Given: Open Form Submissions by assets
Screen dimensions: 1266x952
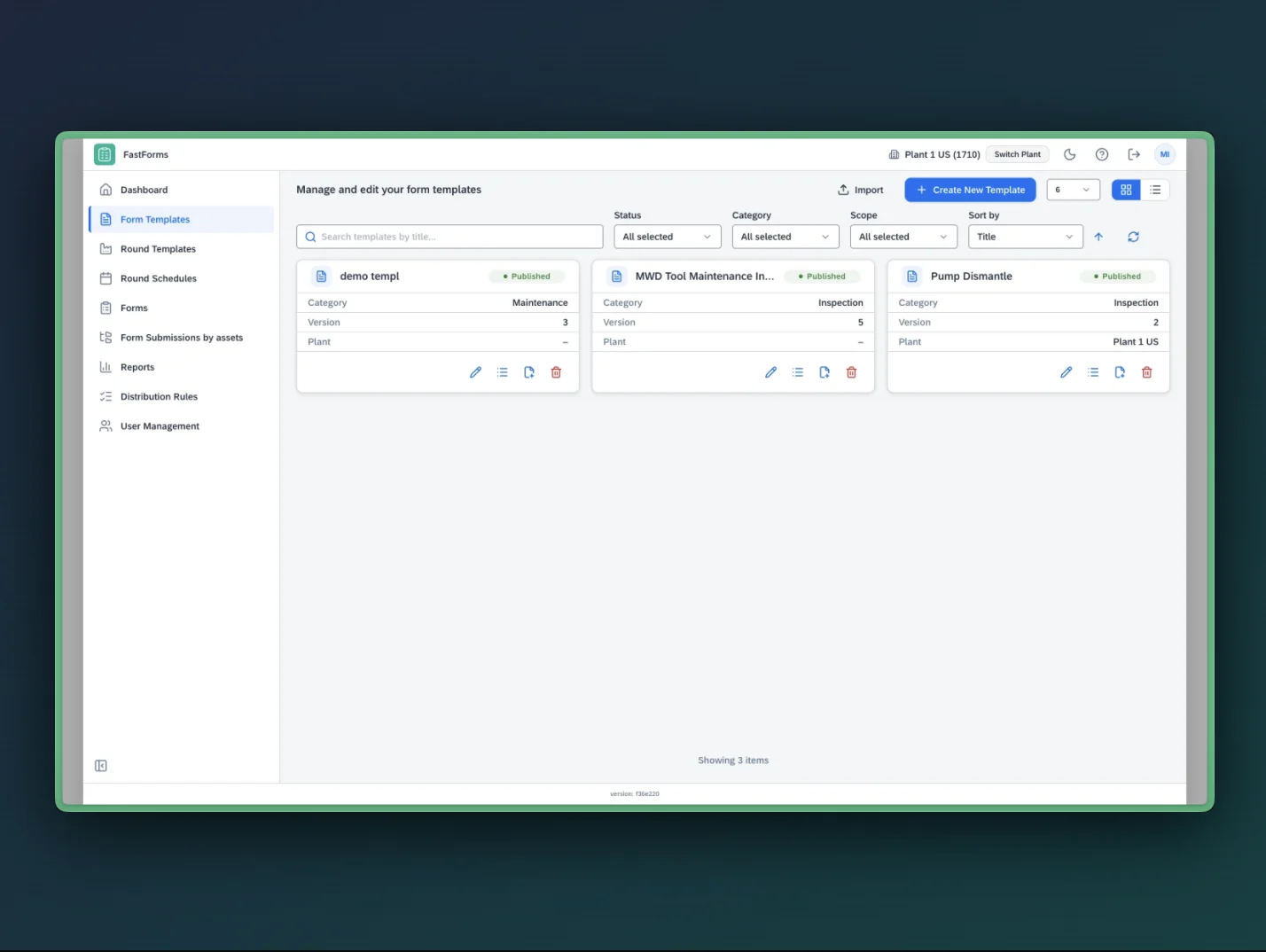Looking at the screenshot, I should pyautogui.click(x=181, y=338).
